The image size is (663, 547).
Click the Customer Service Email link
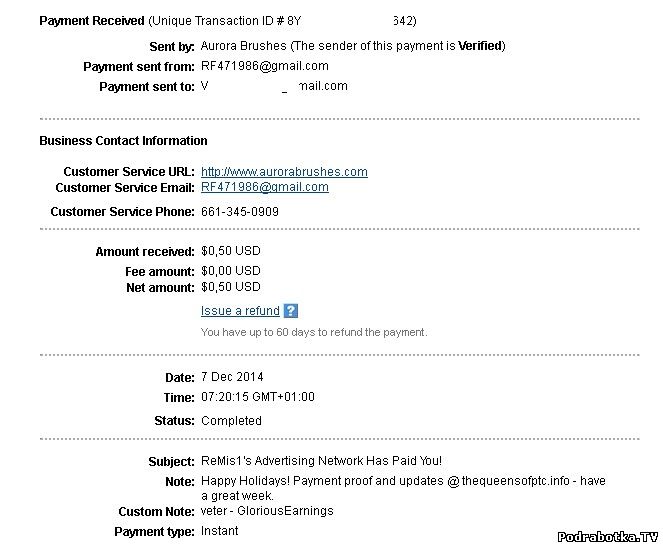click(x=264, y=187)
